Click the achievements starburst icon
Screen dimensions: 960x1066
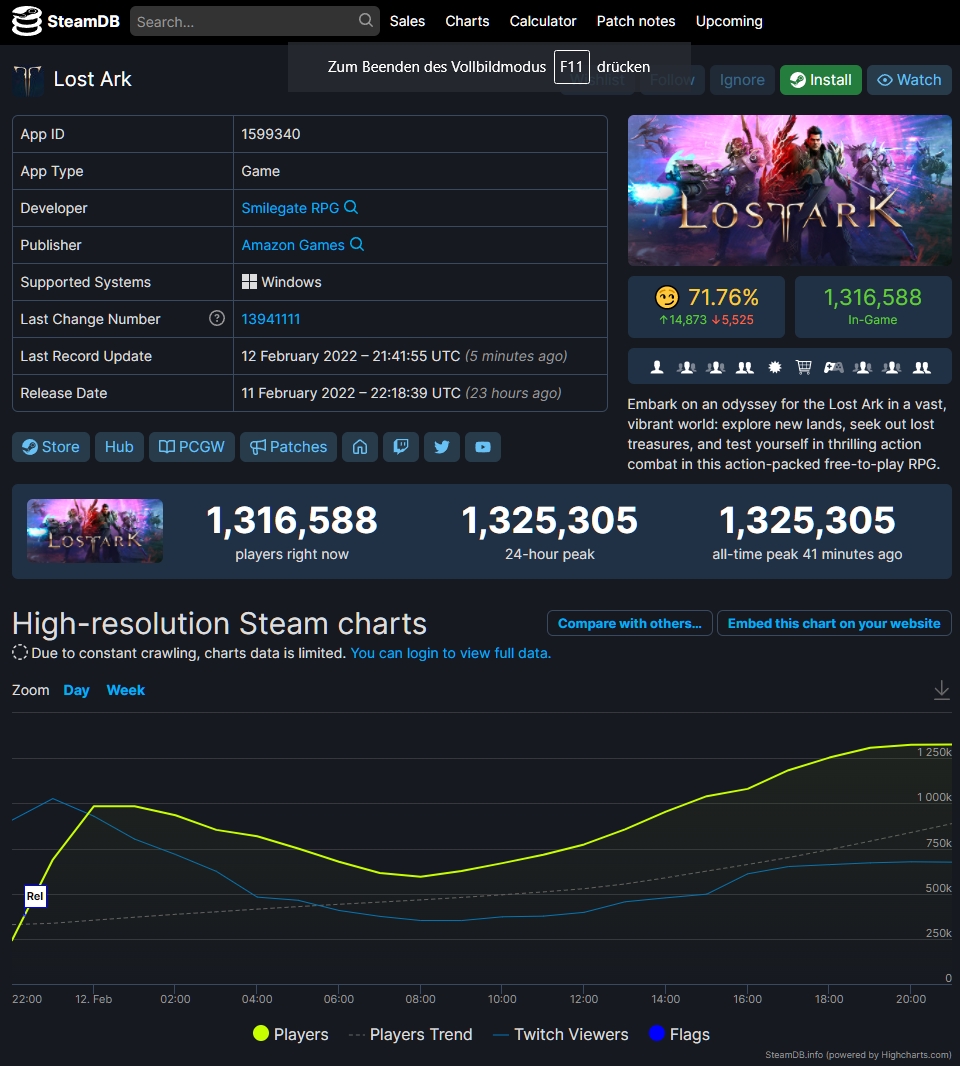(x=774, y=368)
